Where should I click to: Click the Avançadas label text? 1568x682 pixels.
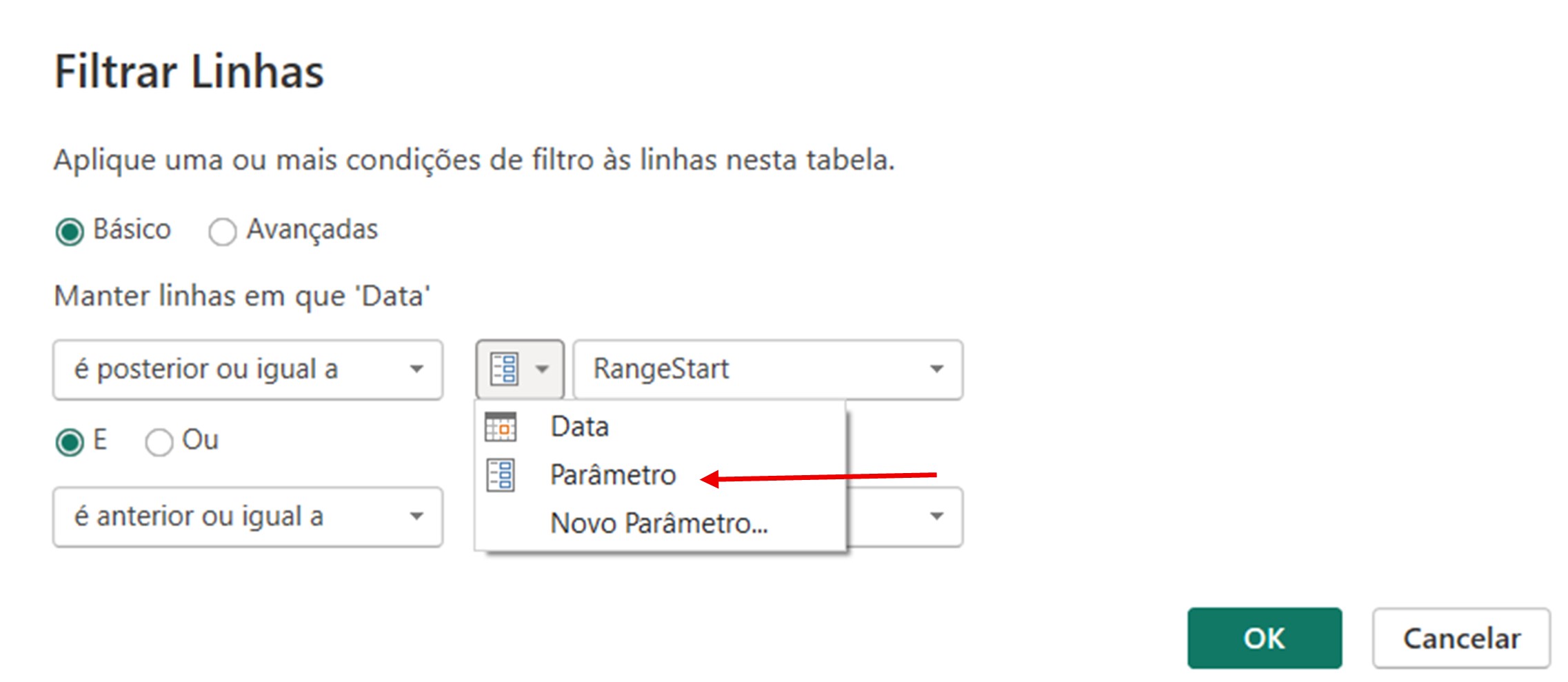click(x=312, y=230)
